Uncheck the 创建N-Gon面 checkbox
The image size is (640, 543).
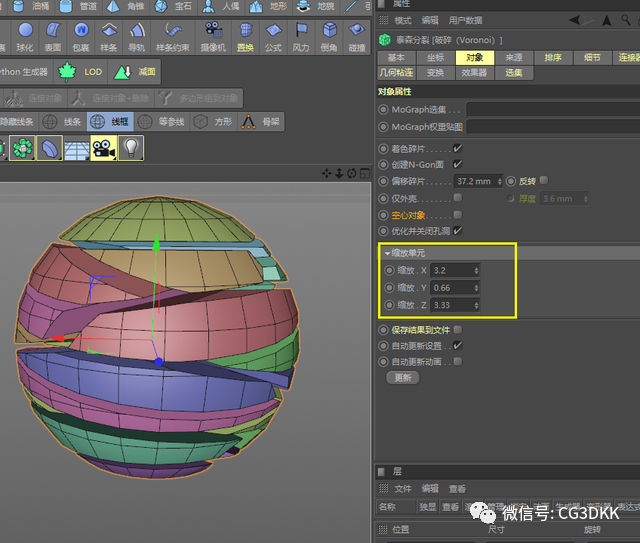point(458,164)
